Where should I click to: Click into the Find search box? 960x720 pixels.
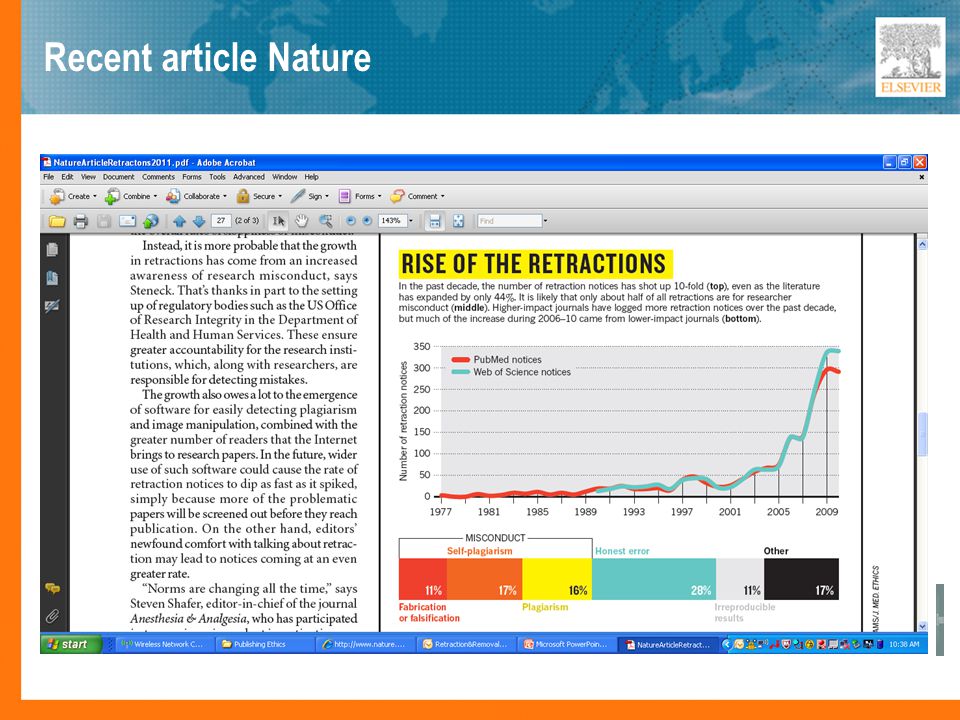point(509,221)
